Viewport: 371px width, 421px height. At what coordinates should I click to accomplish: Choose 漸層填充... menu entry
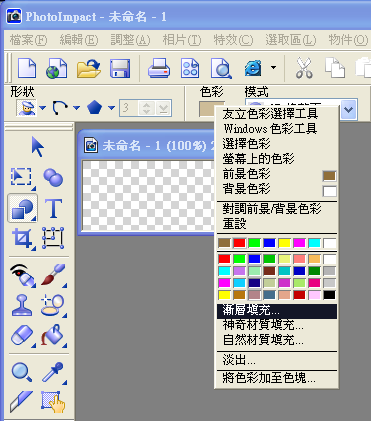pos(277,311)
